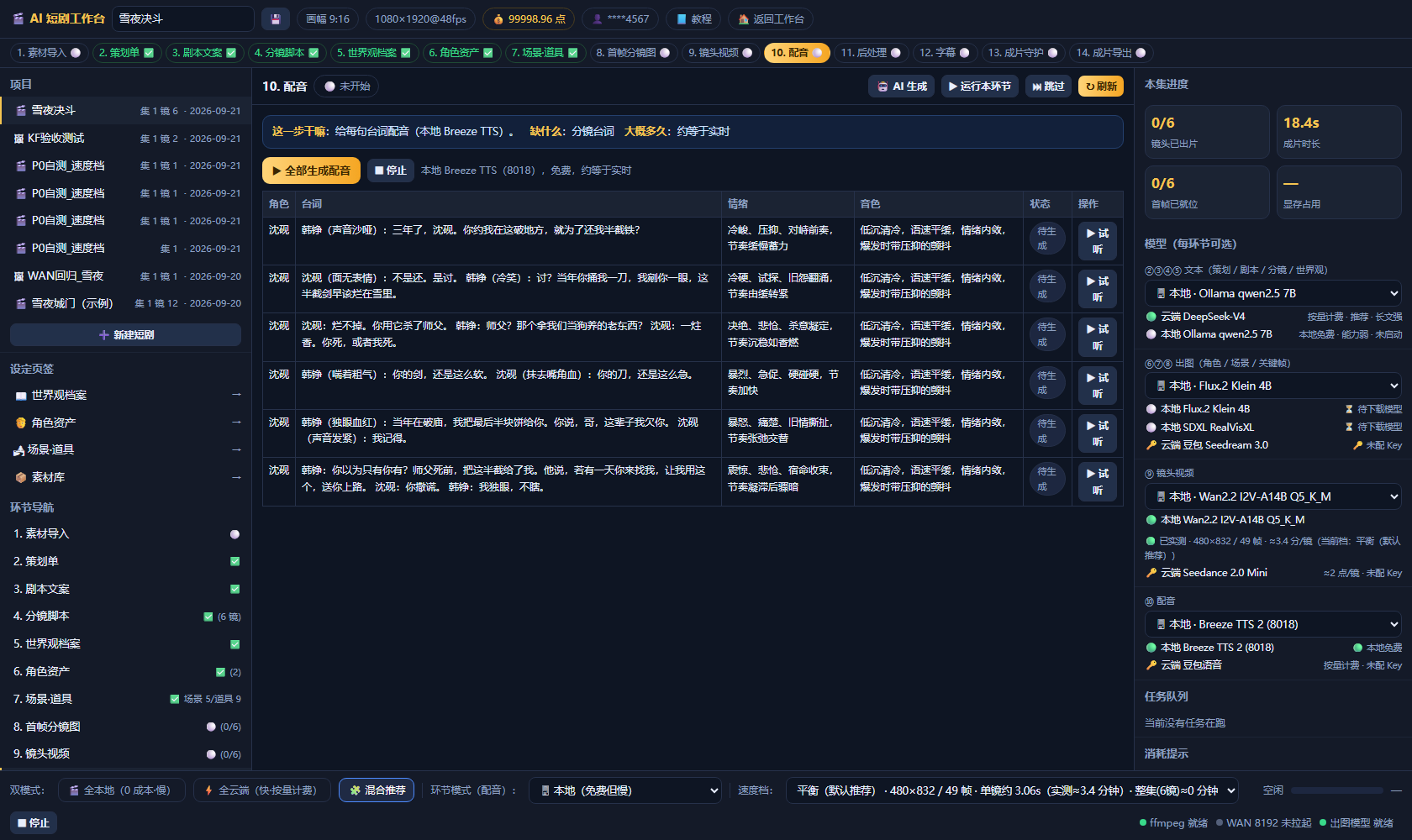The height and width of the screenshot is (840, 1412).
Task: Click 跳过 skip button
Action: tap(1048, 86)
